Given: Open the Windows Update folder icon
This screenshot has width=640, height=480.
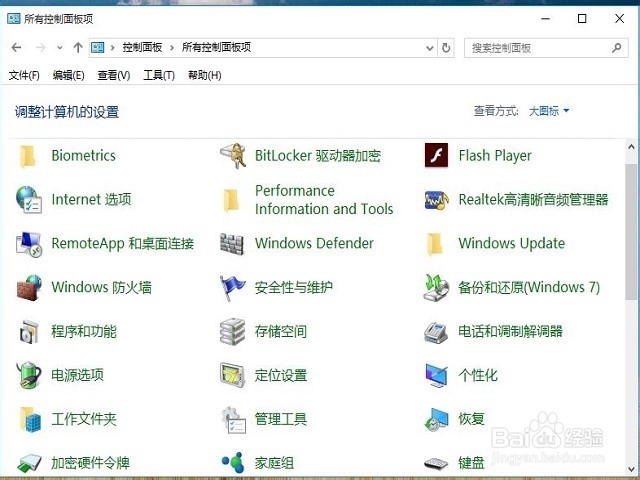Looking at the screenshot, I should (435, 244).
